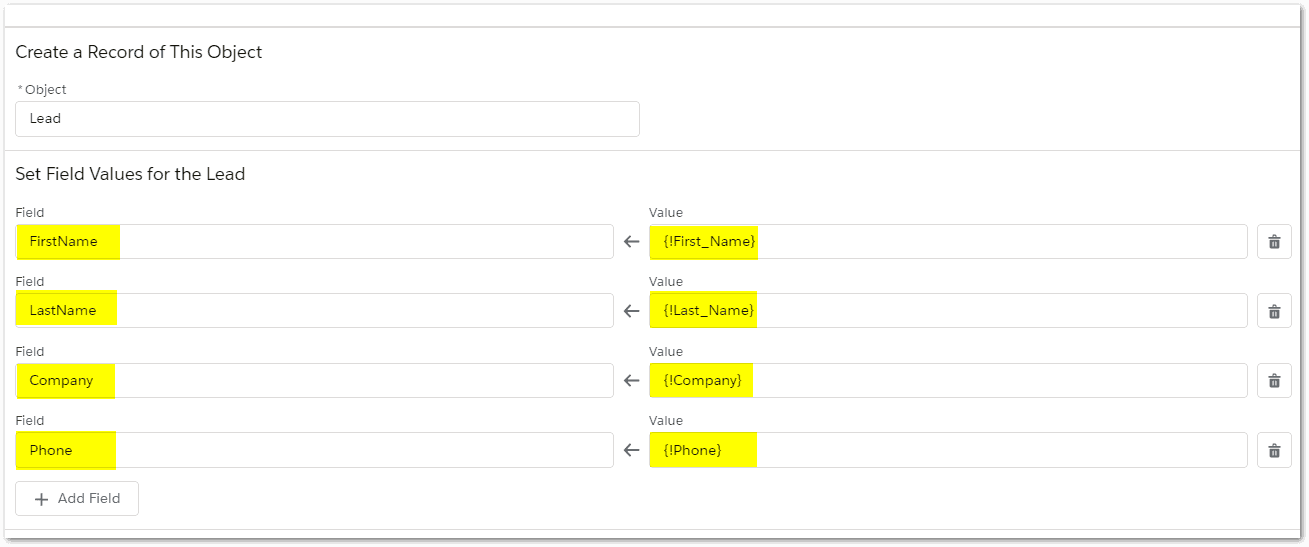
Task: Select the Company field combobox
Action: 314,381
